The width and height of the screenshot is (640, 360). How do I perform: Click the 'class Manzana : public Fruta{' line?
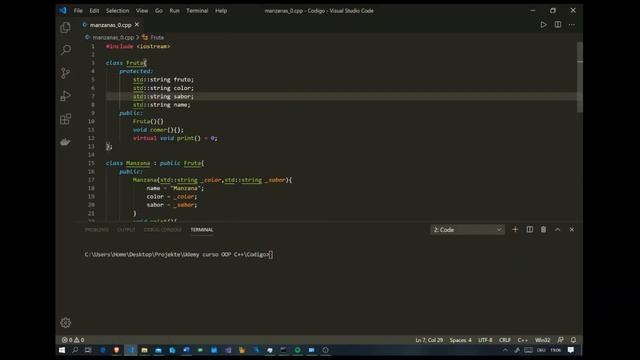tap(155, 163)
